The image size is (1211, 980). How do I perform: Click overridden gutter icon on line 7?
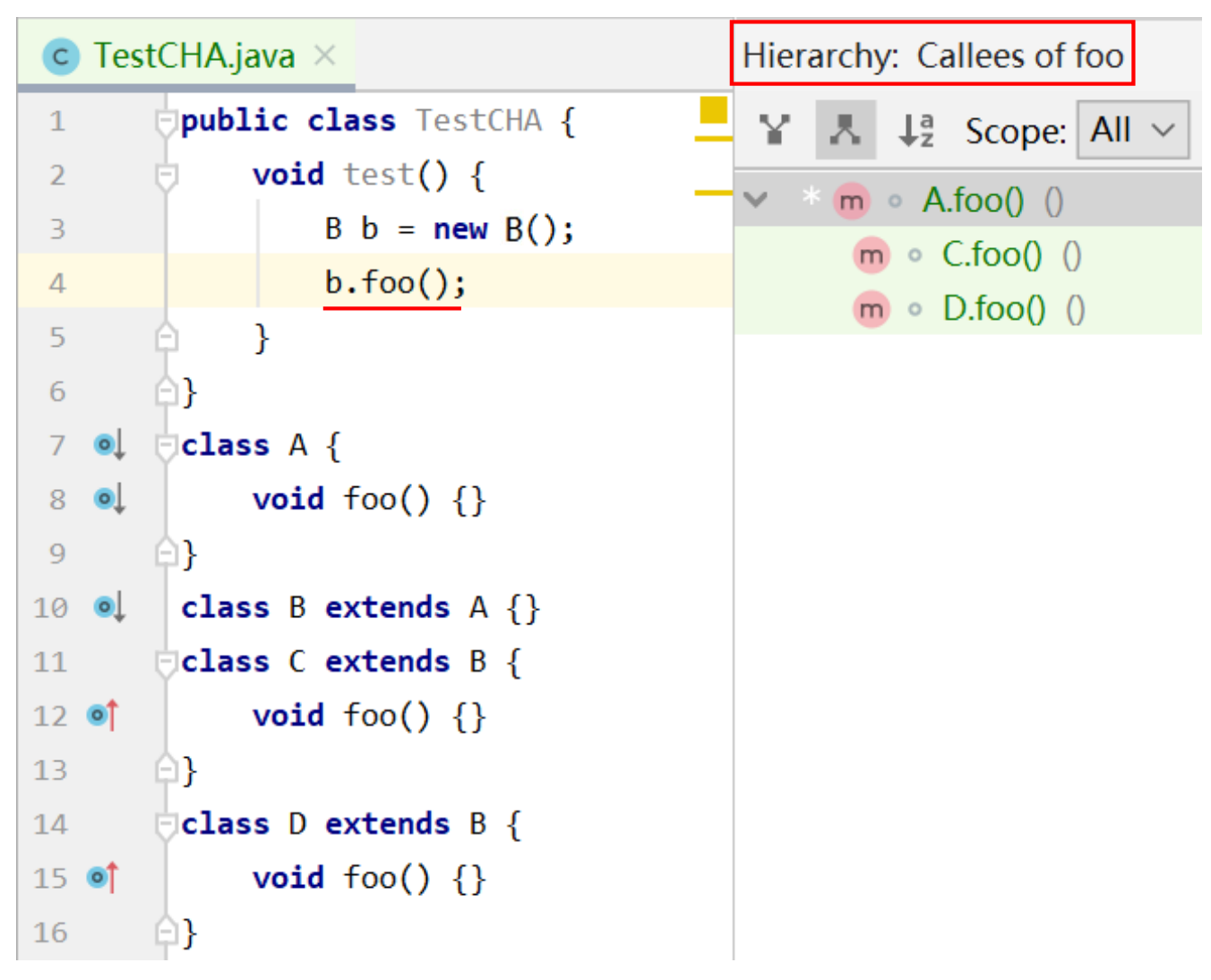[x=109, y=444]
